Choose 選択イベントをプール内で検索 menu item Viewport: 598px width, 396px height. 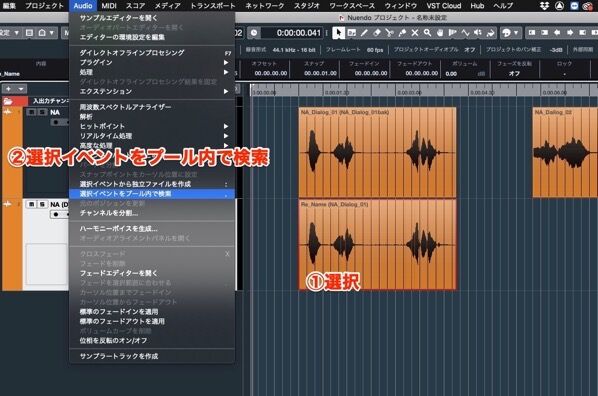[152, 194]
